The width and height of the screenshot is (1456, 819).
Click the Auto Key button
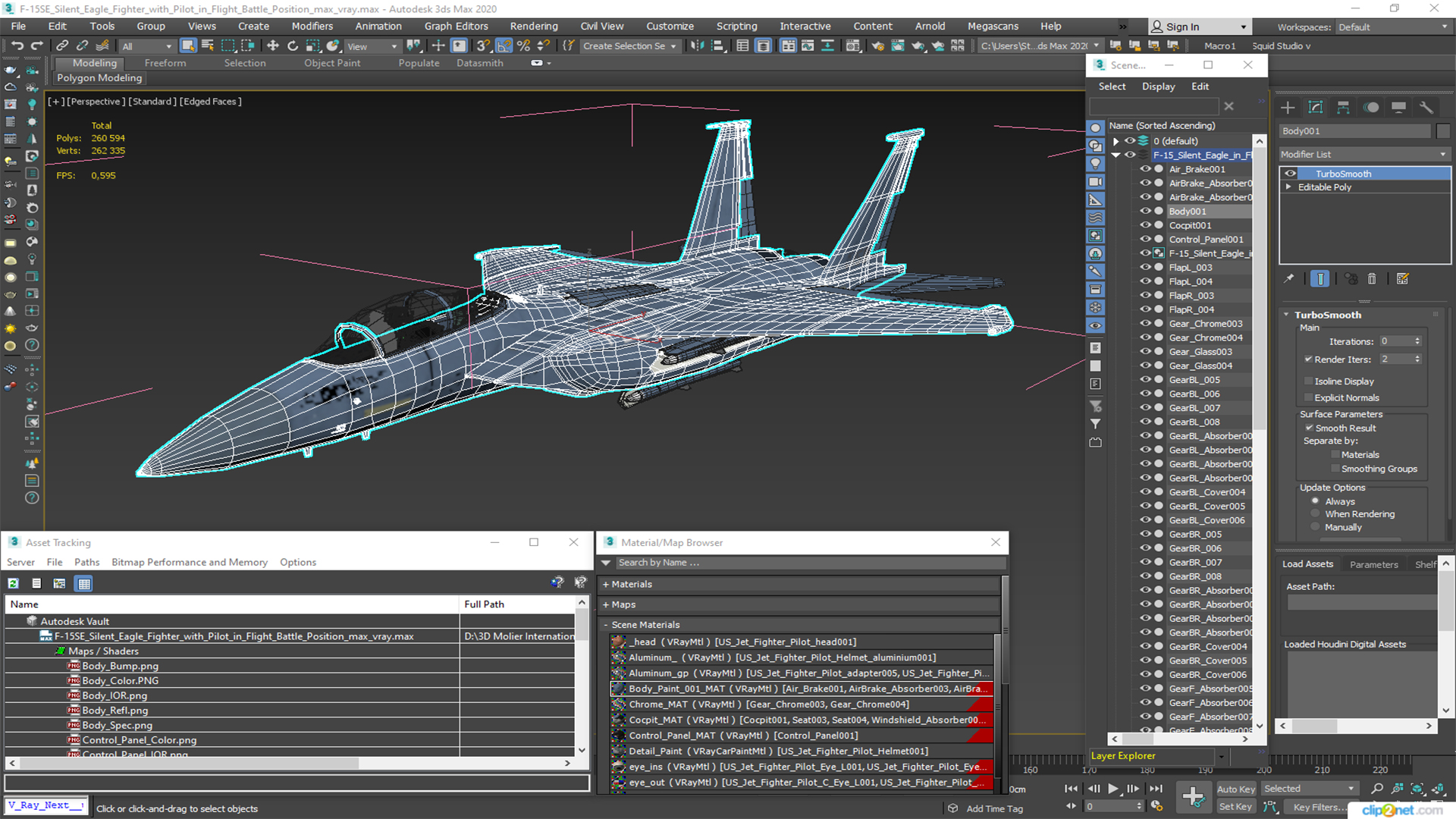tap(1235, 789)
